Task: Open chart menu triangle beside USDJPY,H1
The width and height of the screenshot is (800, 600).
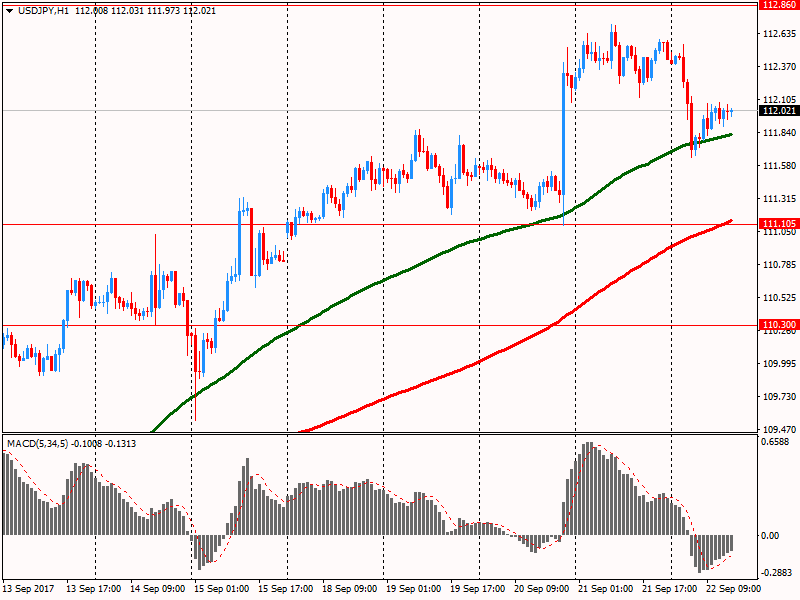Action: pyautogui.click(x=9, y=11)
